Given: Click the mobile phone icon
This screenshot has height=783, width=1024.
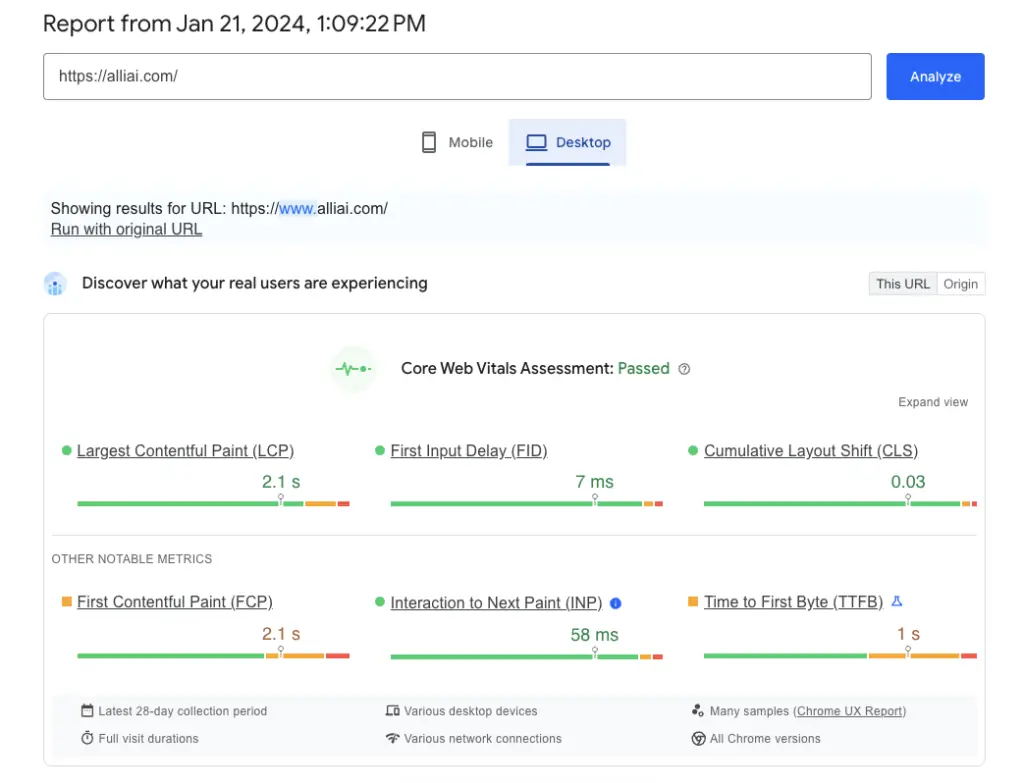Looking at the screenshot, I should (428, 142).
